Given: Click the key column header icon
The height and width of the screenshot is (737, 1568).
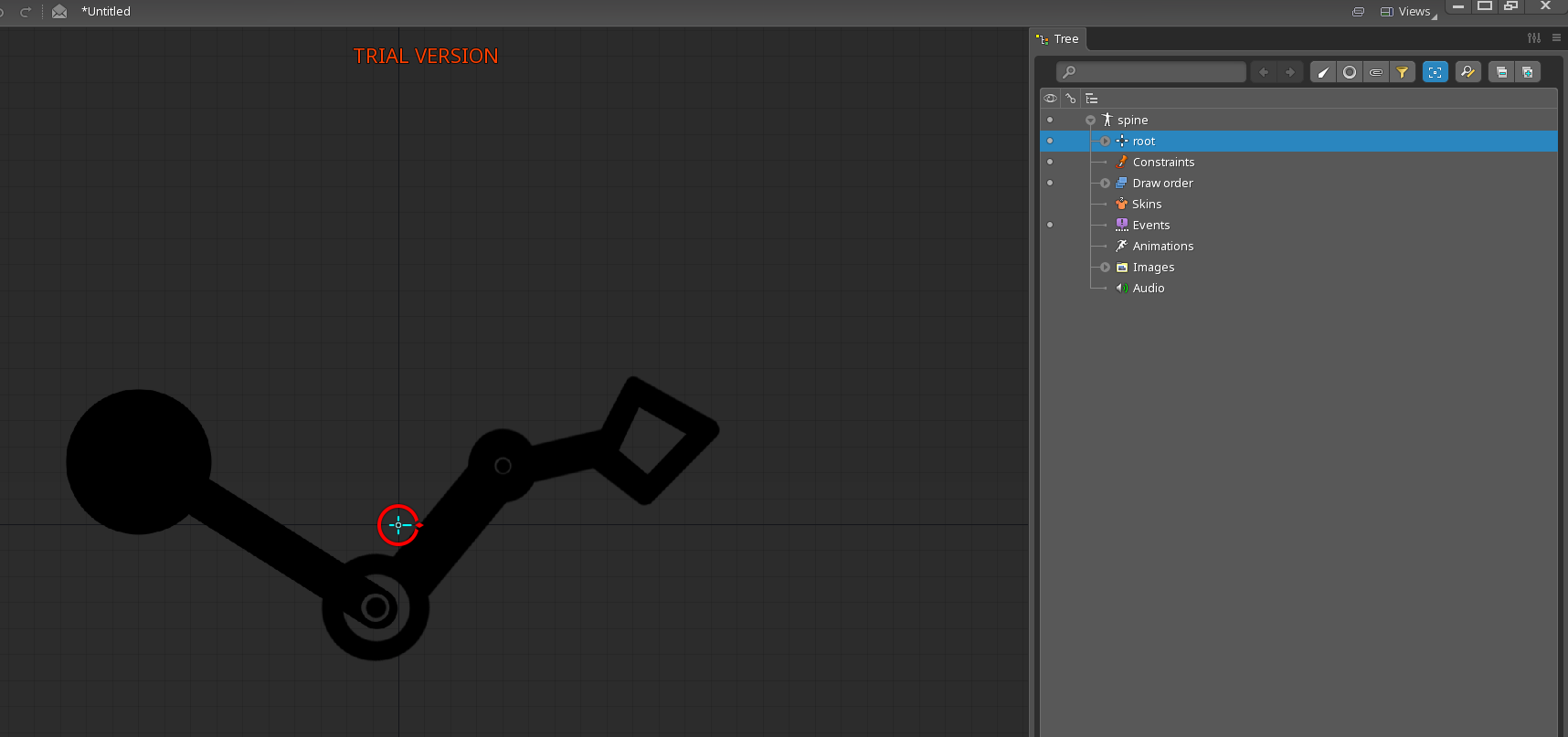Looking at the screenshot, I should [1071, 99].
